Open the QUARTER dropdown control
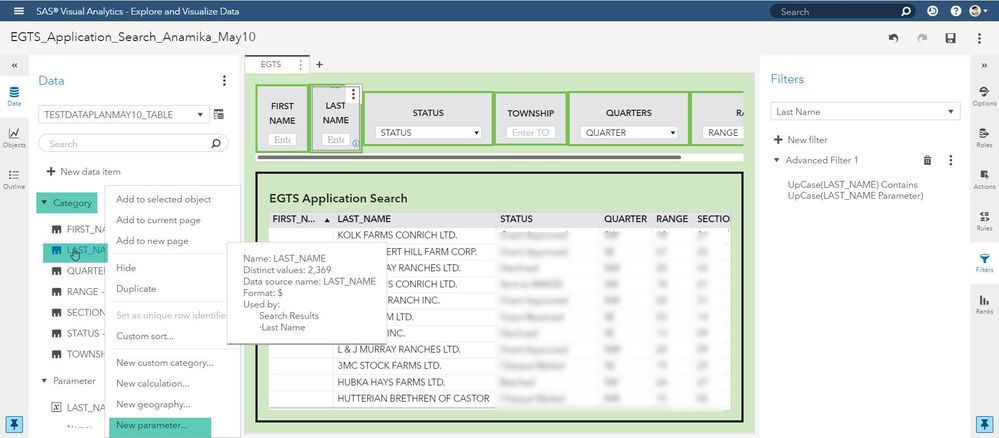Screen dimensions: 999x438 pyautogui.click(x=627, y=132)
